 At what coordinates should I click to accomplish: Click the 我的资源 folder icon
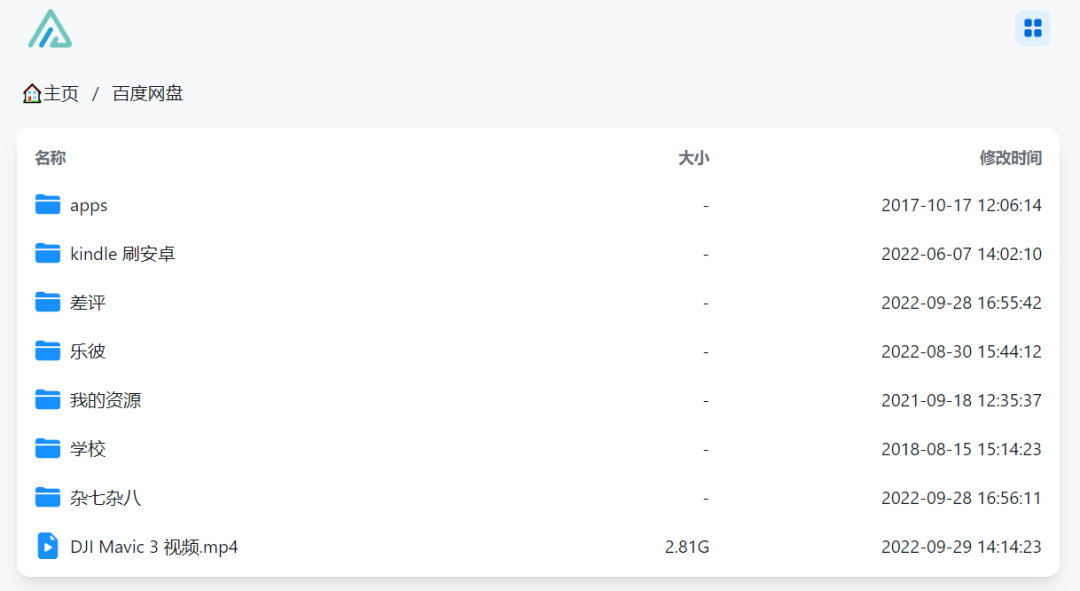[x=48, y=400]
